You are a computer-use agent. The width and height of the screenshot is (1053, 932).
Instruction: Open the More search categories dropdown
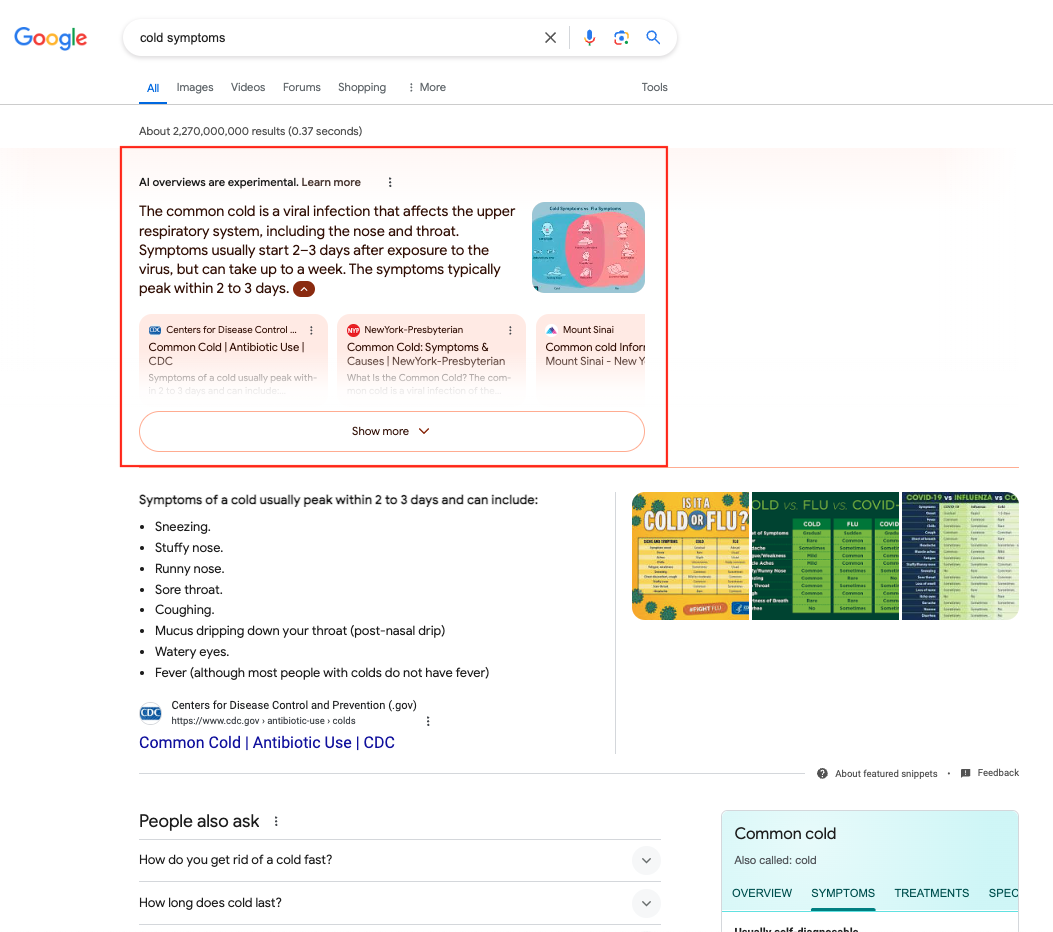click(426, 88)
